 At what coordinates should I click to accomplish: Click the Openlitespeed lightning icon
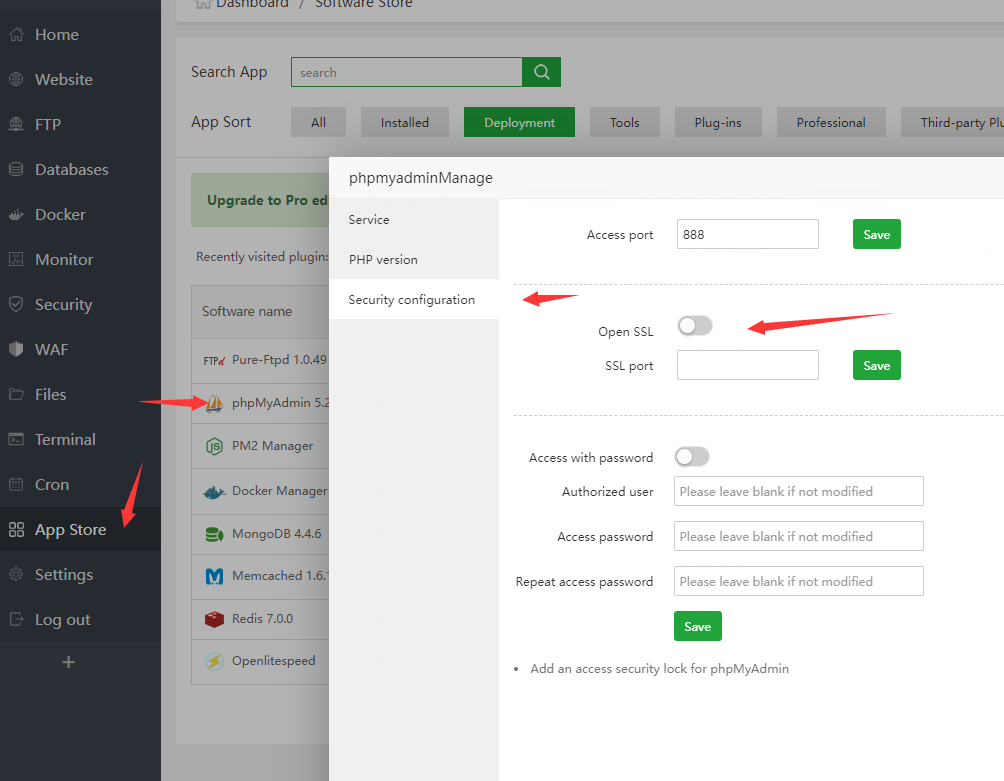(x=214, y=661)
